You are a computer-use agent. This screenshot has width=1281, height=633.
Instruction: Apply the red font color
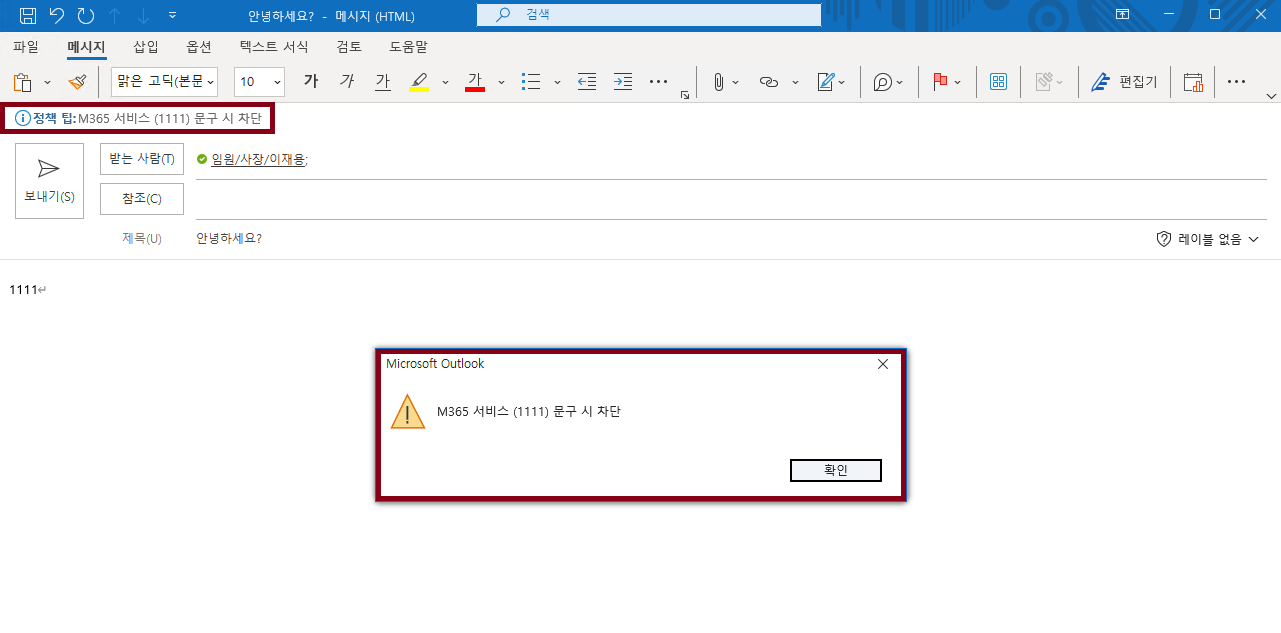click(x=475, y=82)
